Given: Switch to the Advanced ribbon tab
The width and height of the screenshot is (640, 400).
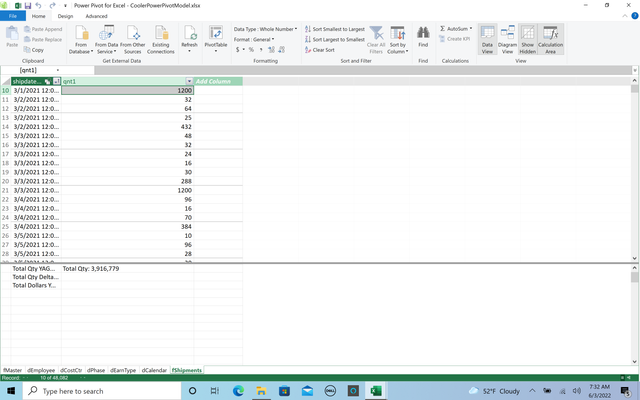Looking at the screenshot, I should tap(96, 16).
